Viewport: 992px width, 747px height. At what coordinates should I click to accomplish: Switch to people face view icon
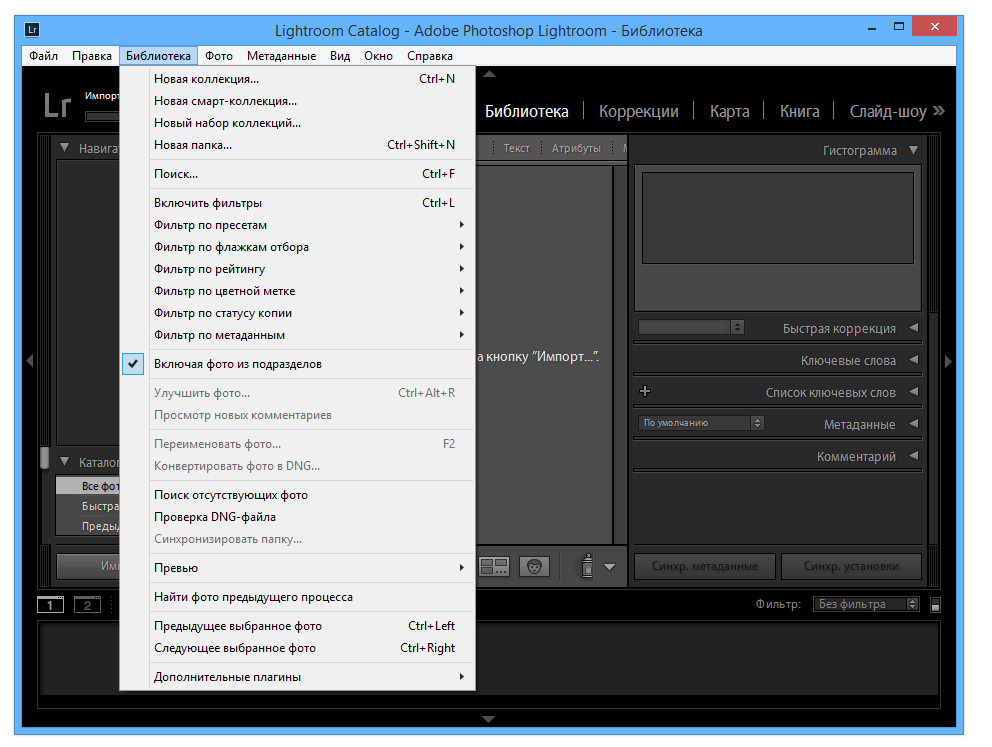coord(534,566)
